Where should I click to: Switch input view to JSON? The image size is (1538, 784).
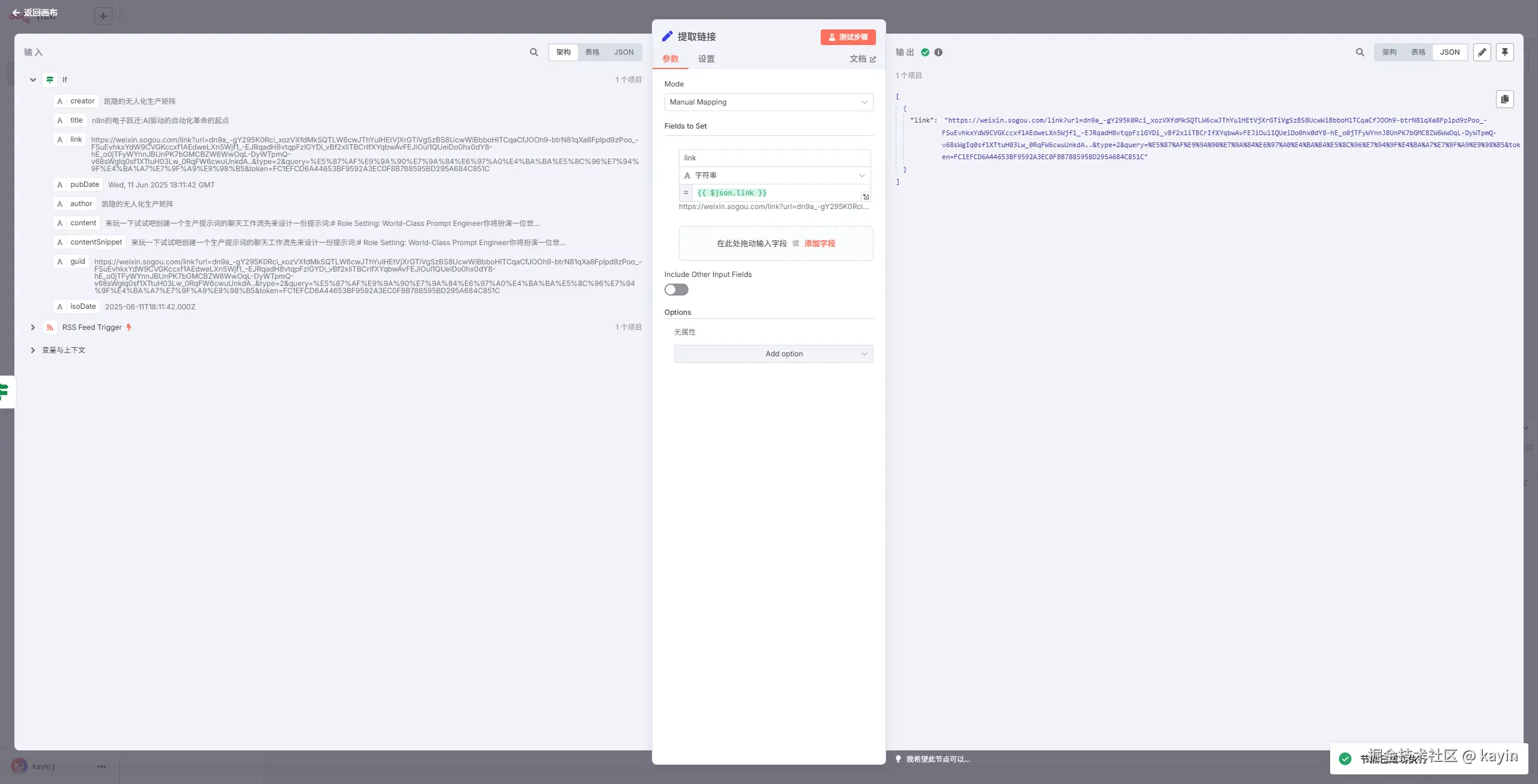coord(624,52)
